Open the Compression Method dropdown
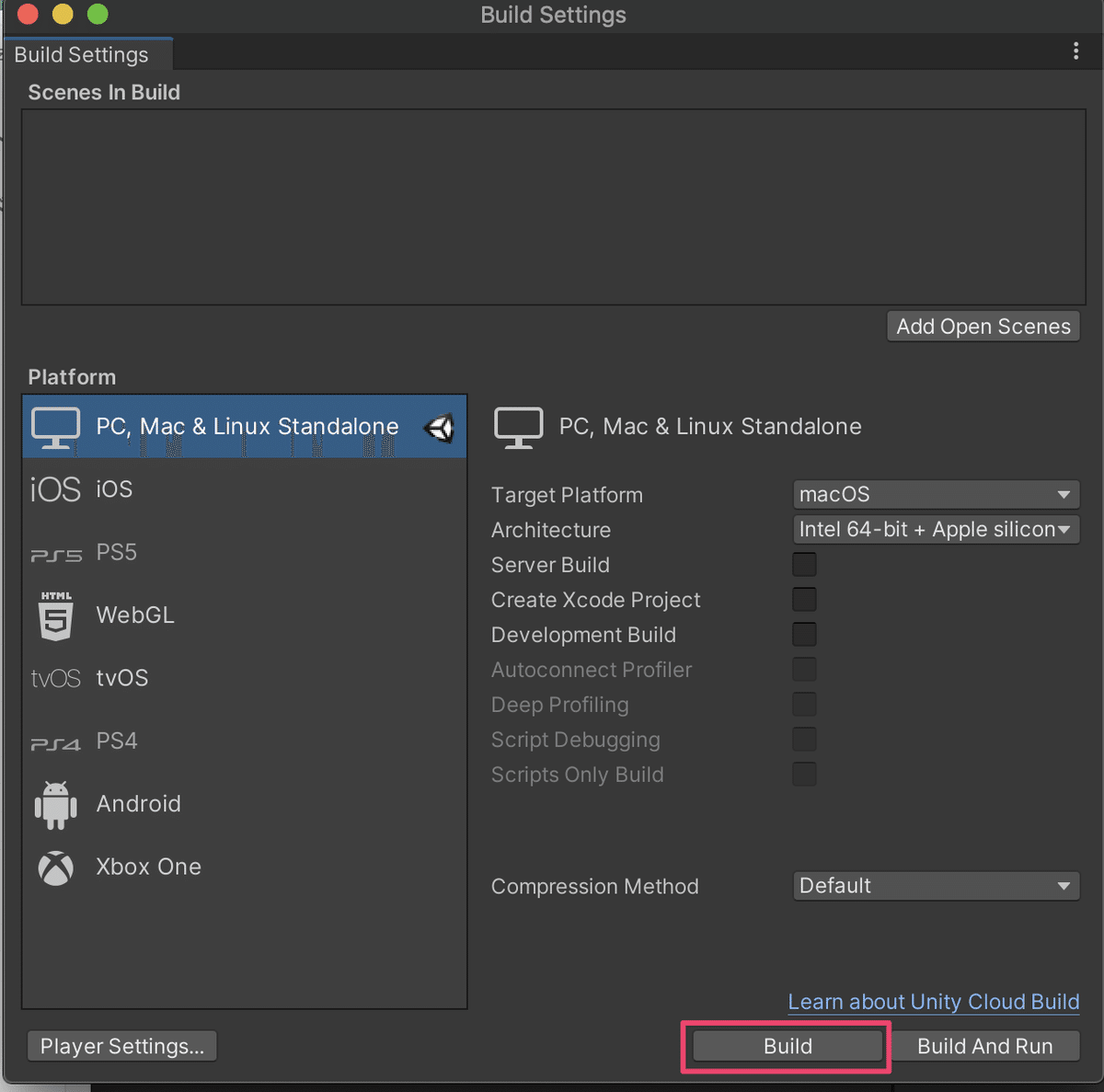The width and height of the screenshot is (1104, 1092). (936, 887)
